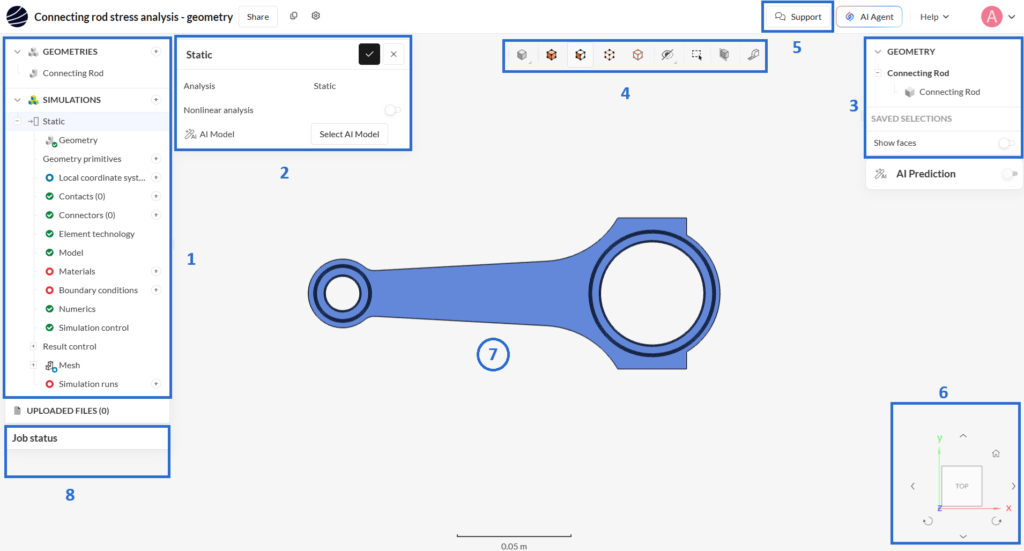Reset view with home icon
1024x551 pixels.
pyautogui.click(x=996, y=453)
